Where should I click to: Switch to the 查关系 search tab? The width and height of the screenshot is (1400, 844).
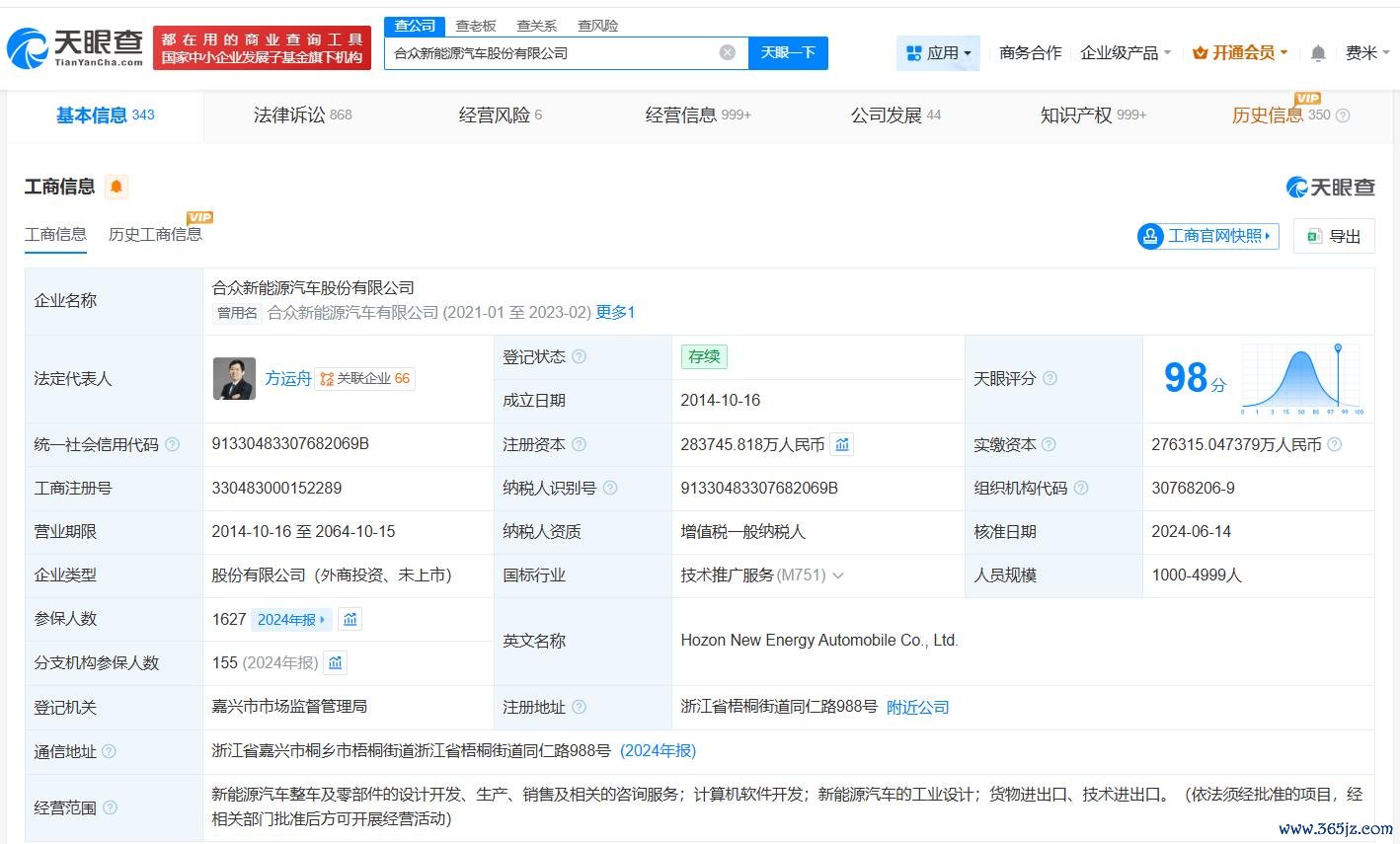(537, 26)
